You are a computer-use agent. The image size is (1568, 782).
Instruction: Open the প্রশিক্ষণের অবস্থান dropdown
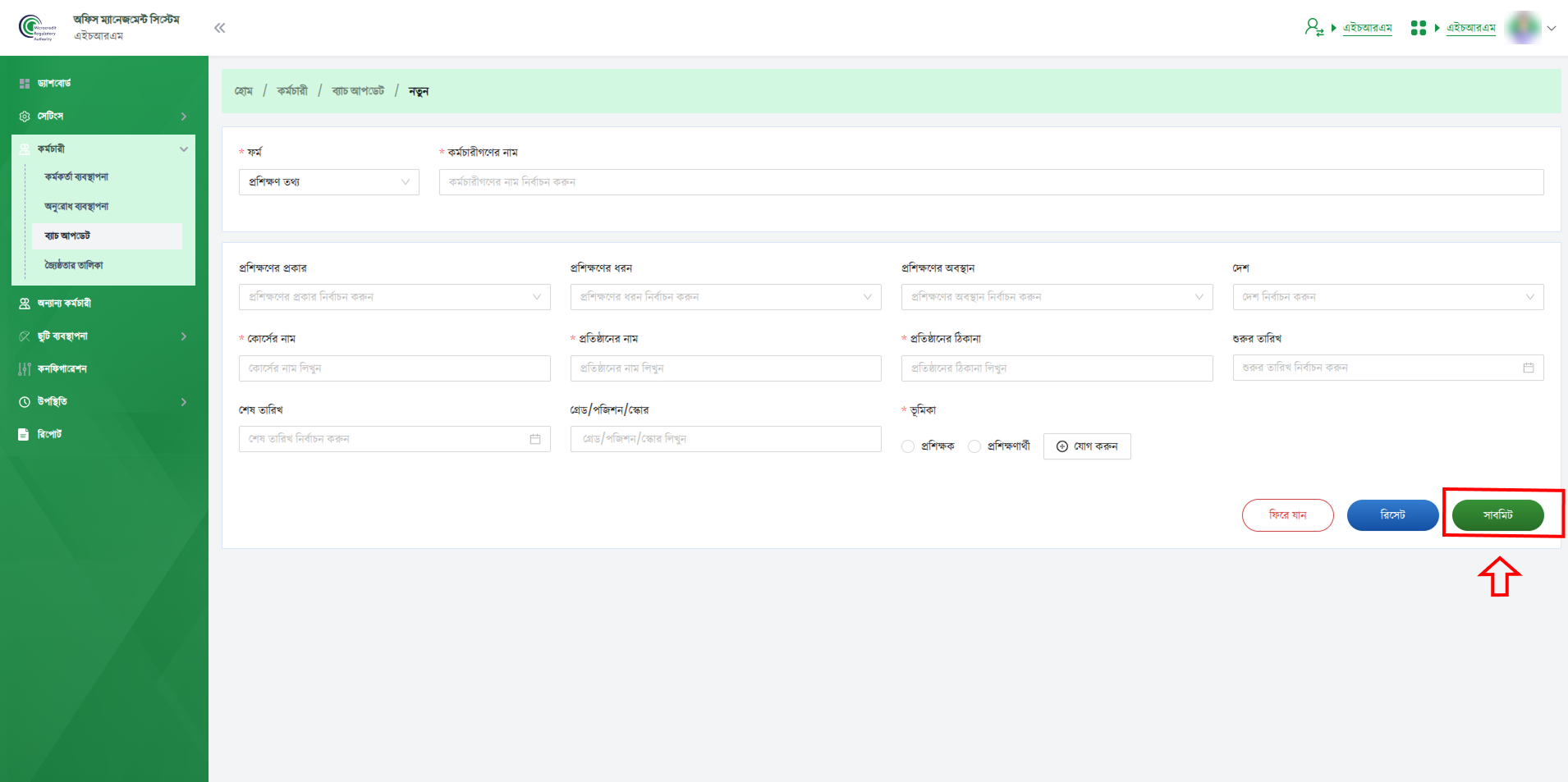pos(1057,297)
